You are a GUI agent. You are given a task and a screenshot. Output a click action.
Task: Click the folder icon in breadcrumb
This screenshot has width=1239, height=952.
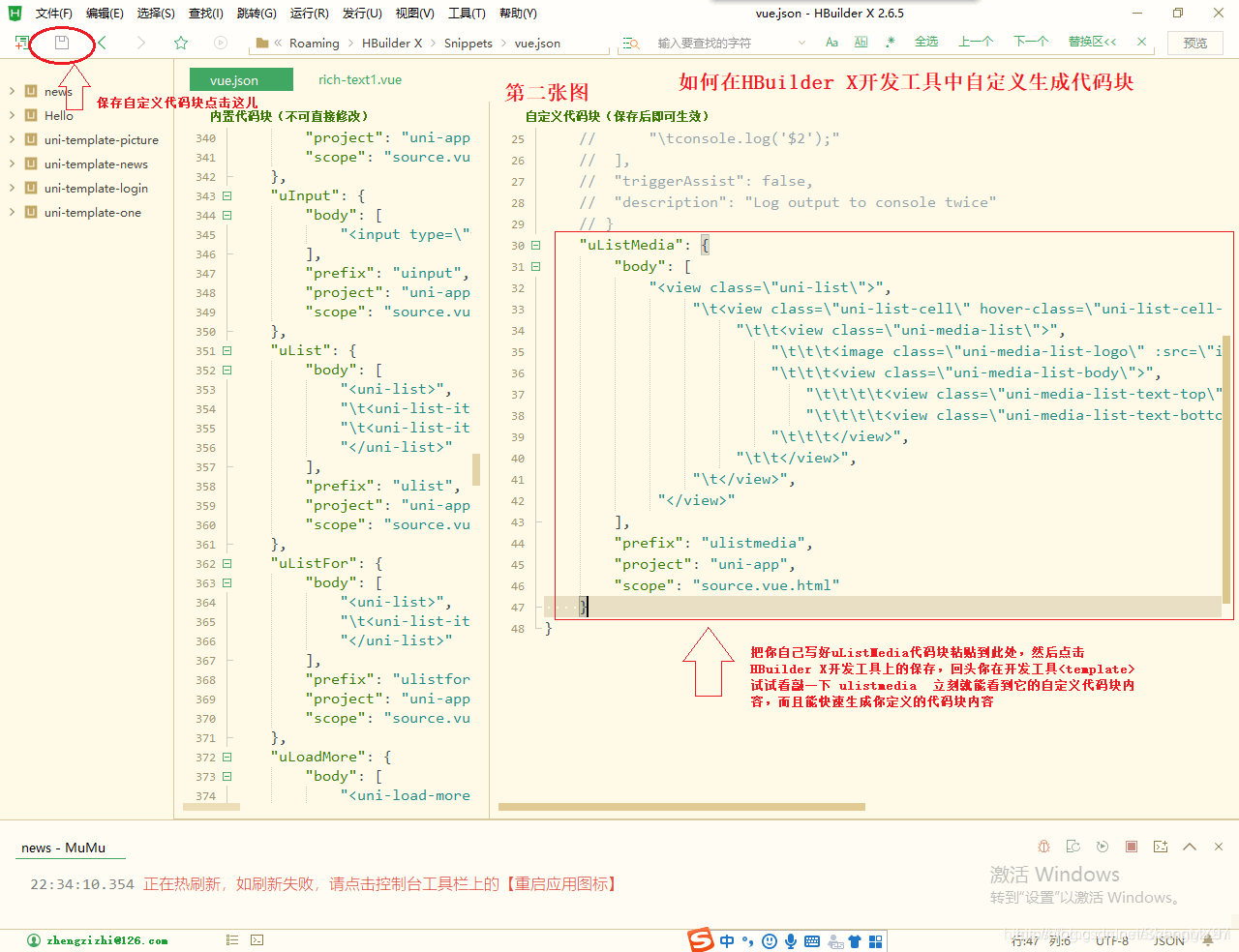coord(262,43)
